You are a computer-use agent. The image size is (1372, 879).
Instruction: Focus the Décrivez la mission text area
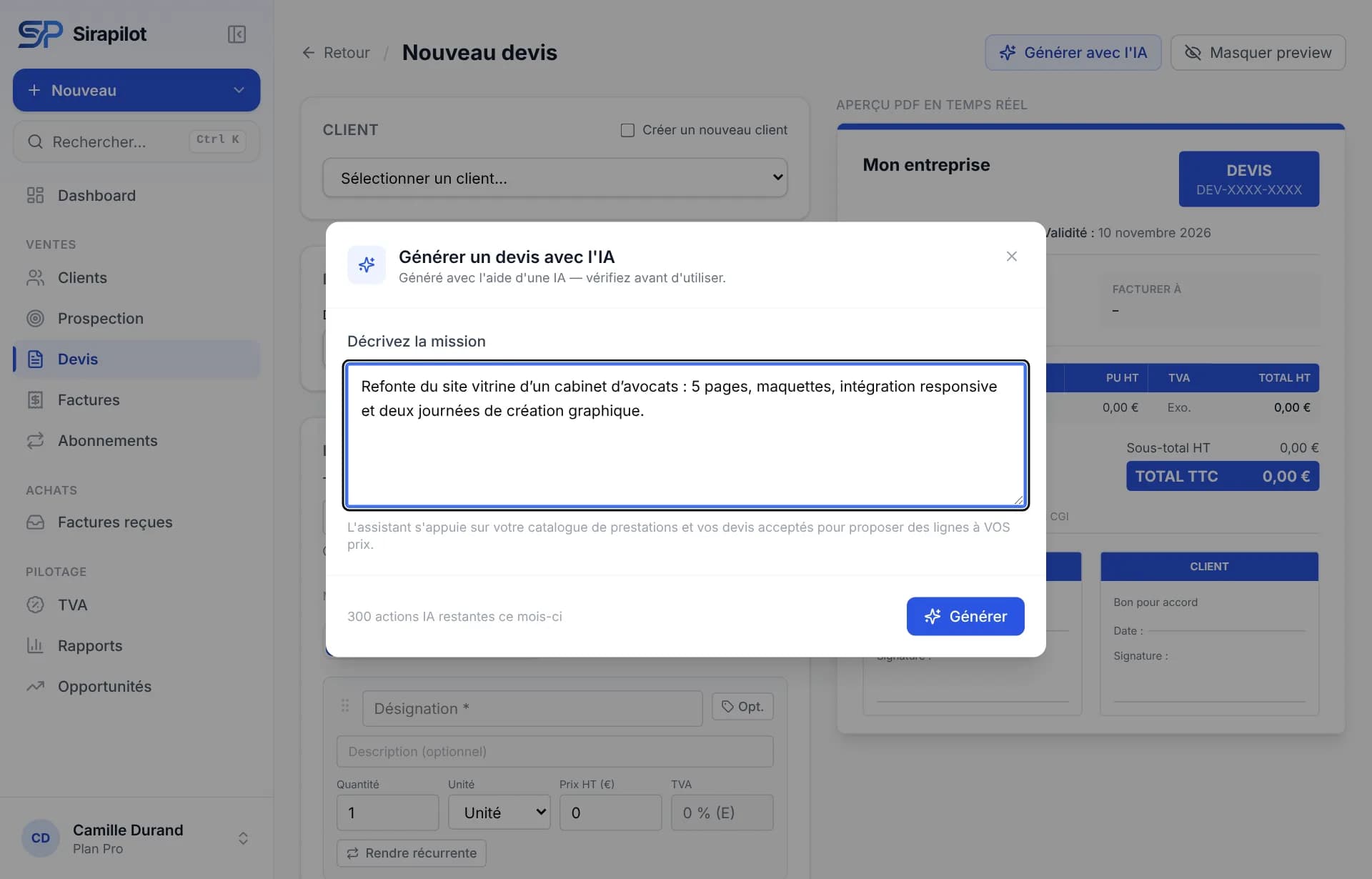pos(685,434)
